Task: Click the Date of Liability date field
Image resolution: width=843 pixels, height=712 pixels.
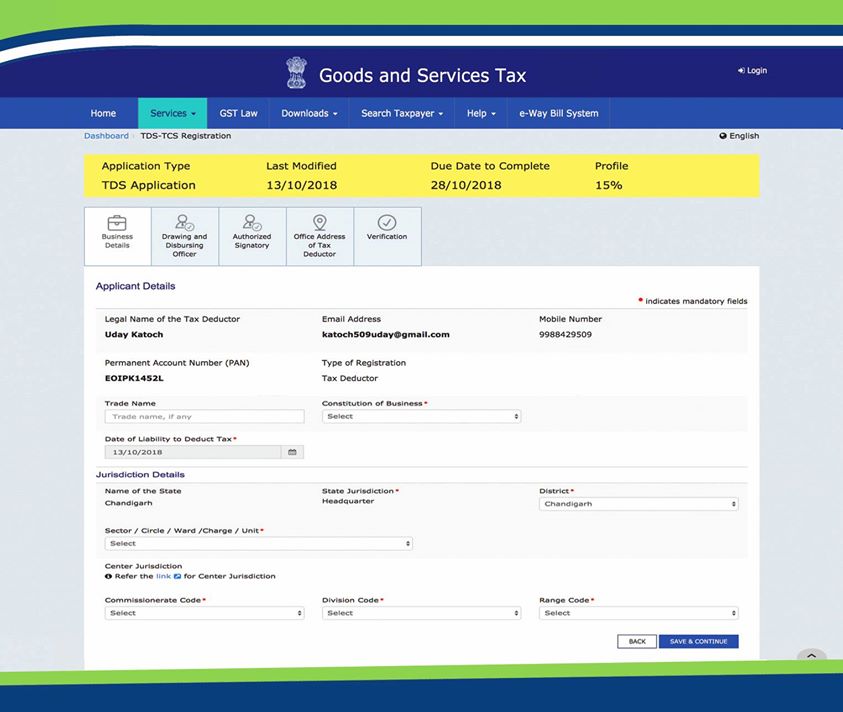Action: click(193, 452)
